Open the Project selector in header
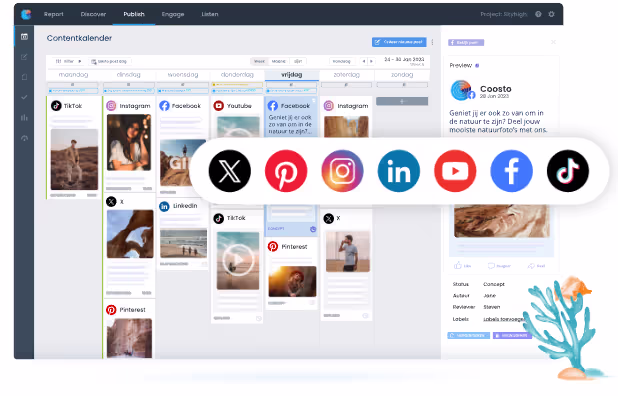618x396 pixels. 504,14
